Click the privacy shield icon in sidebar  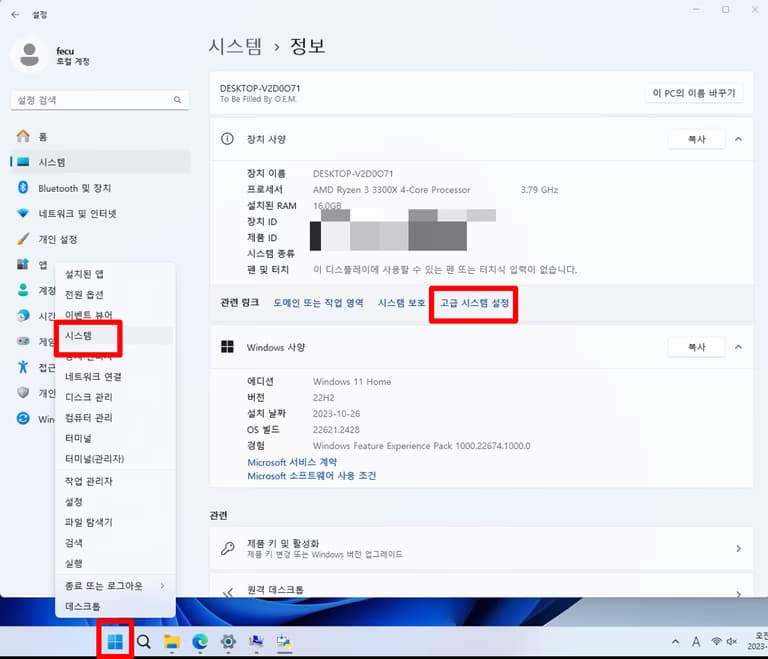point(23,392)
